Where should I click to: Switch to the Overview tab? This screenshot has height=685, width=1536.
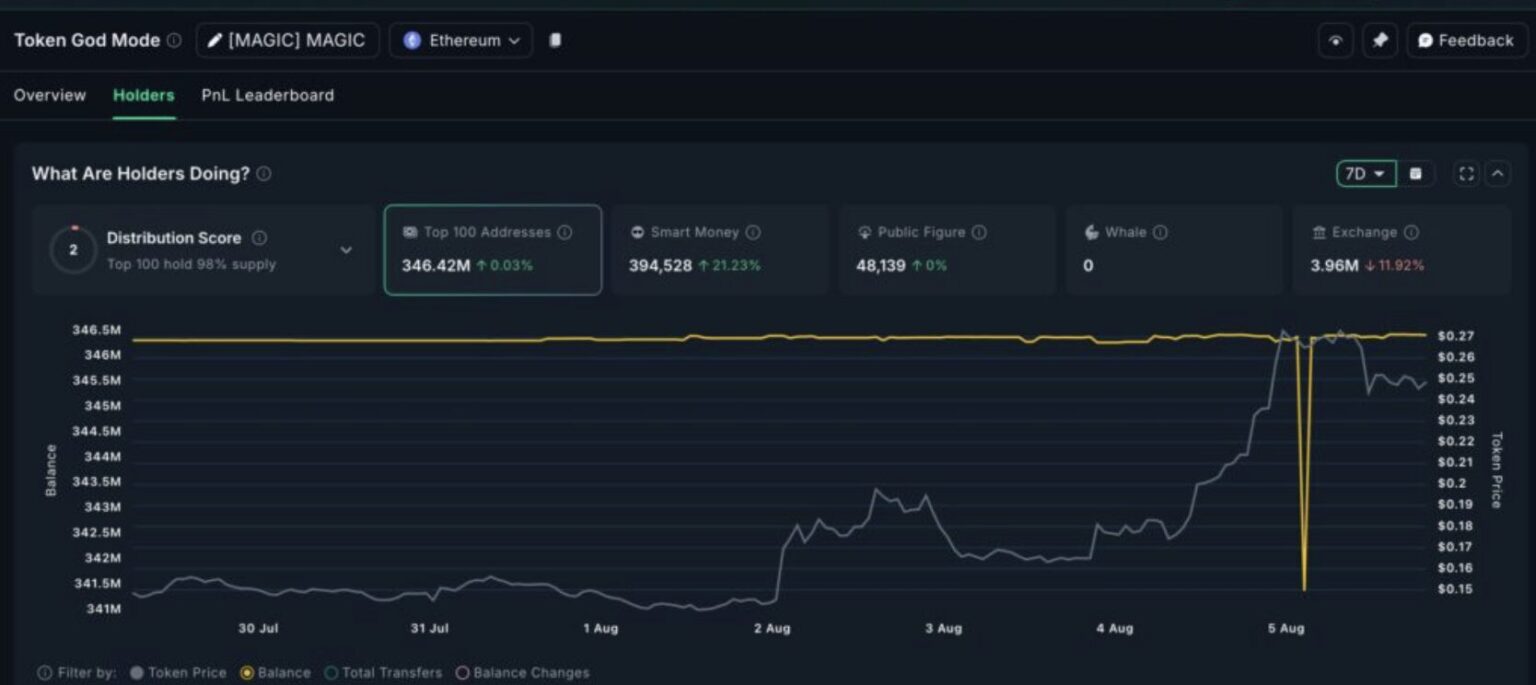(50, 96)
